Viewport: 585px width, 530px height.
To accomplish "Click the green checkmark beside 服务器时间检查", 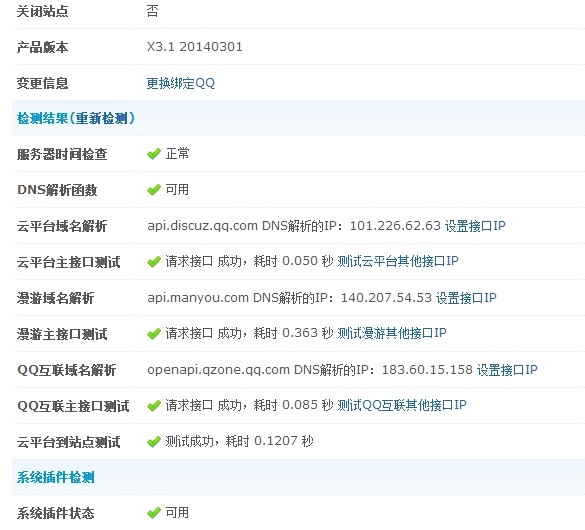I will point(154,154).
